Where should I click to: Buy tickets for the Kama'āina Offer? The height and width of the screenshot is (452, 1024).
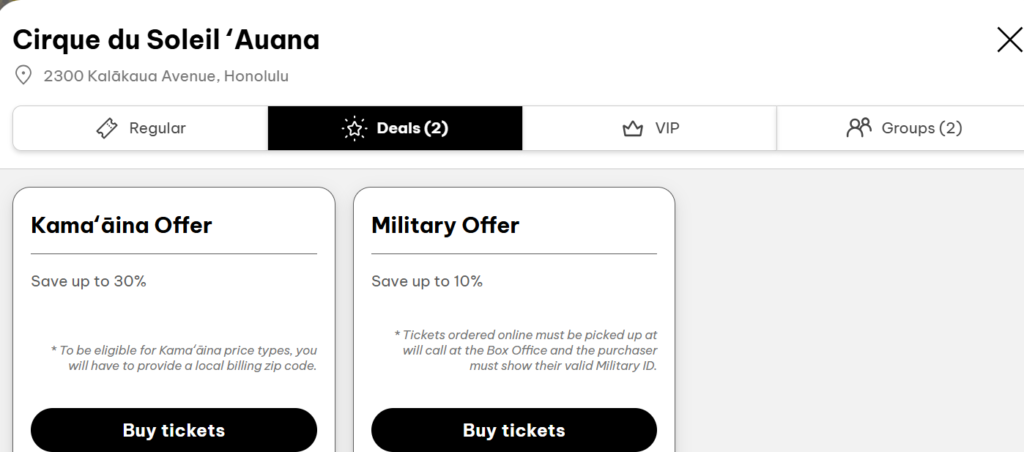[174, 430]
